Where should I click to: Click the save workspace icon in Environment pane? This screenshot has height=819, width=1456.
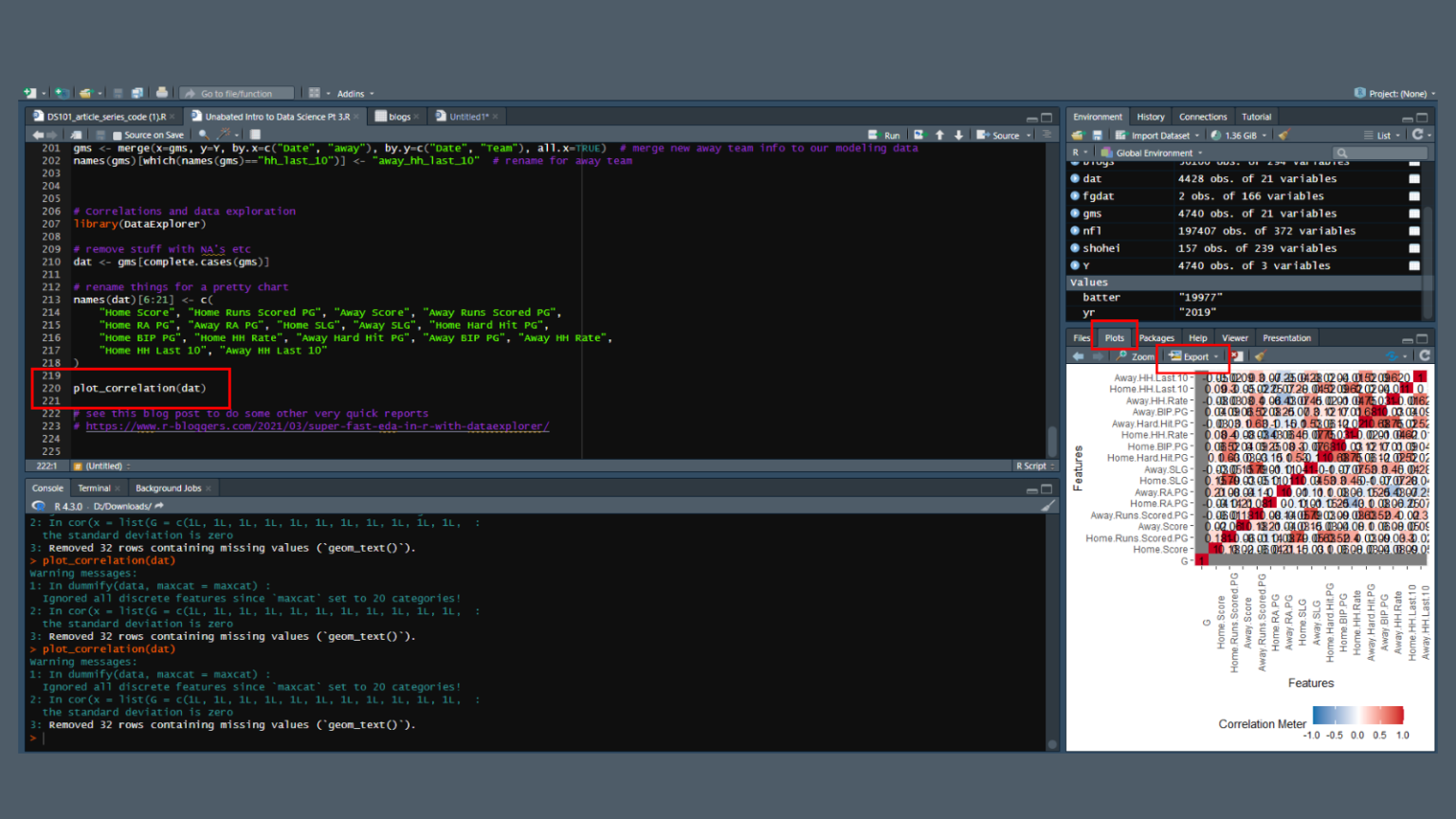click(1097, 135)
